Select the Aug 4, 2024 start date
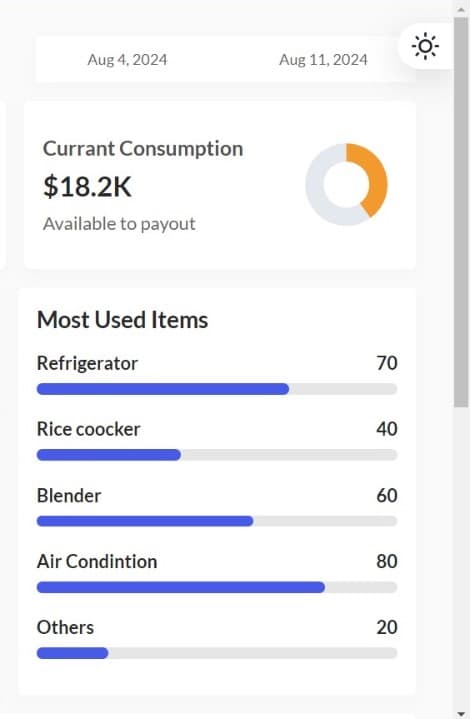The height and width of the screenshot is (719, 470). tap(127, 60)
